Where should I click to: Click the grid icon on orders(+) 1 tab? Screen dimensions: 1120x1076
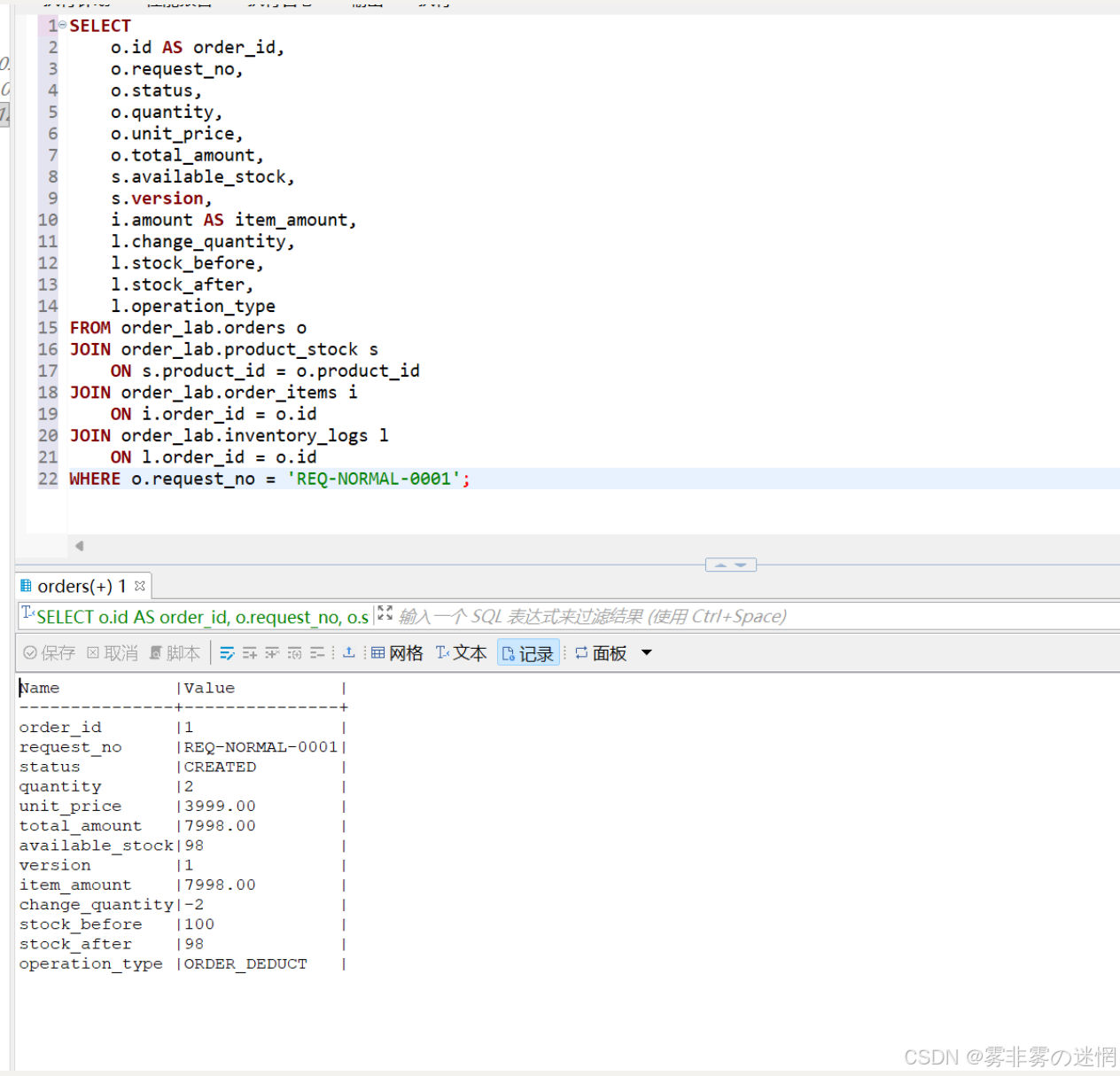pyautogui.click(x=26, y=586)
